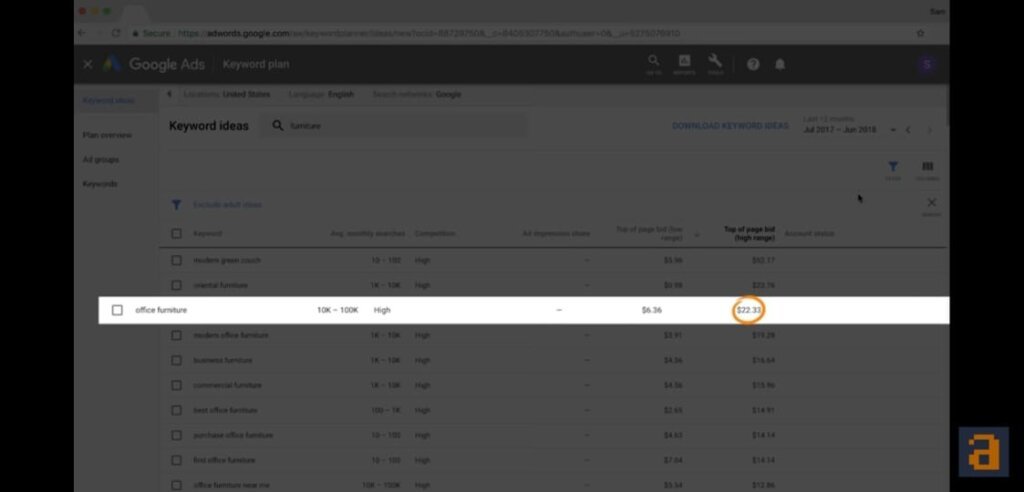1024x492 pixels.
Task: Check the box for the highlighted office furniture row
Action: 117,310
